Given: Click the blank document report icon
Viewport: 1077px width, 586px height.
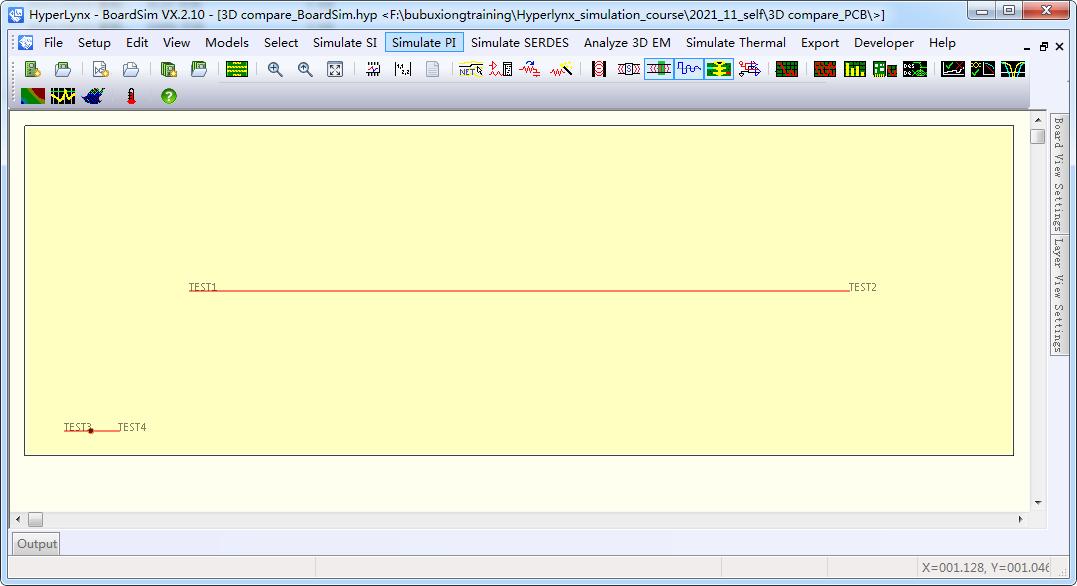Looking at the screenshot, I should pos(432,69).
